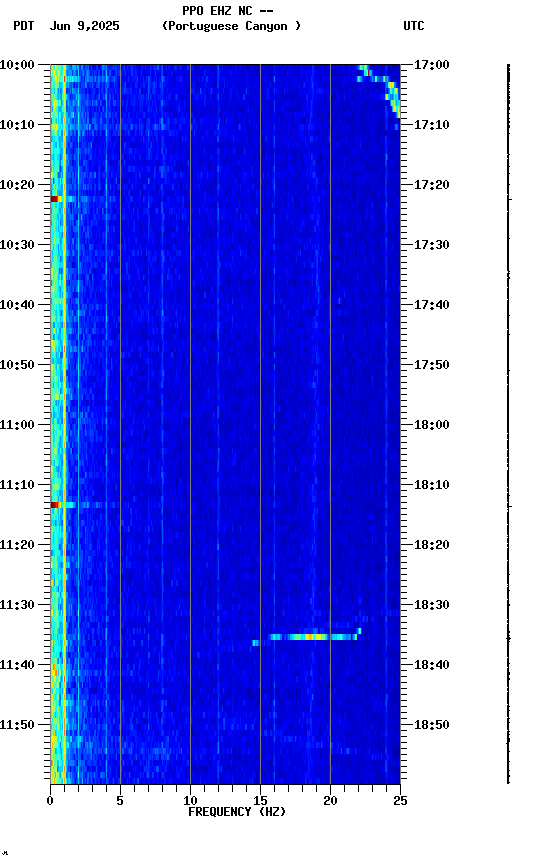Click the 5 Hz frequency axis label

120,801
